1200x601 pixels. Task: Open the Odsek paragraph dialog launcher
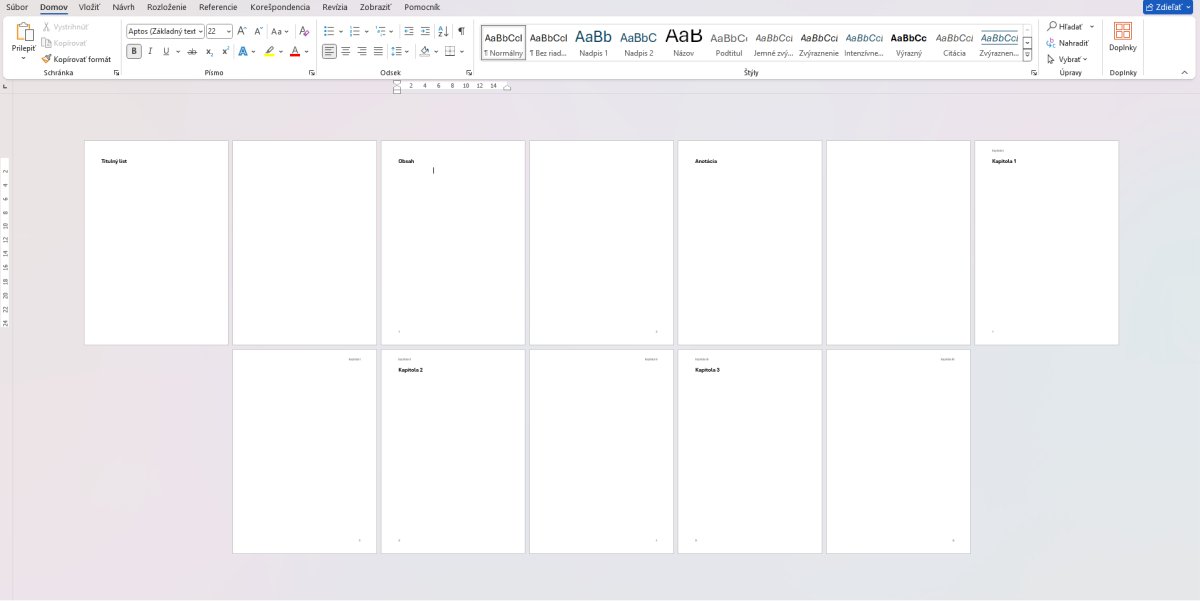tap(469, 73)
